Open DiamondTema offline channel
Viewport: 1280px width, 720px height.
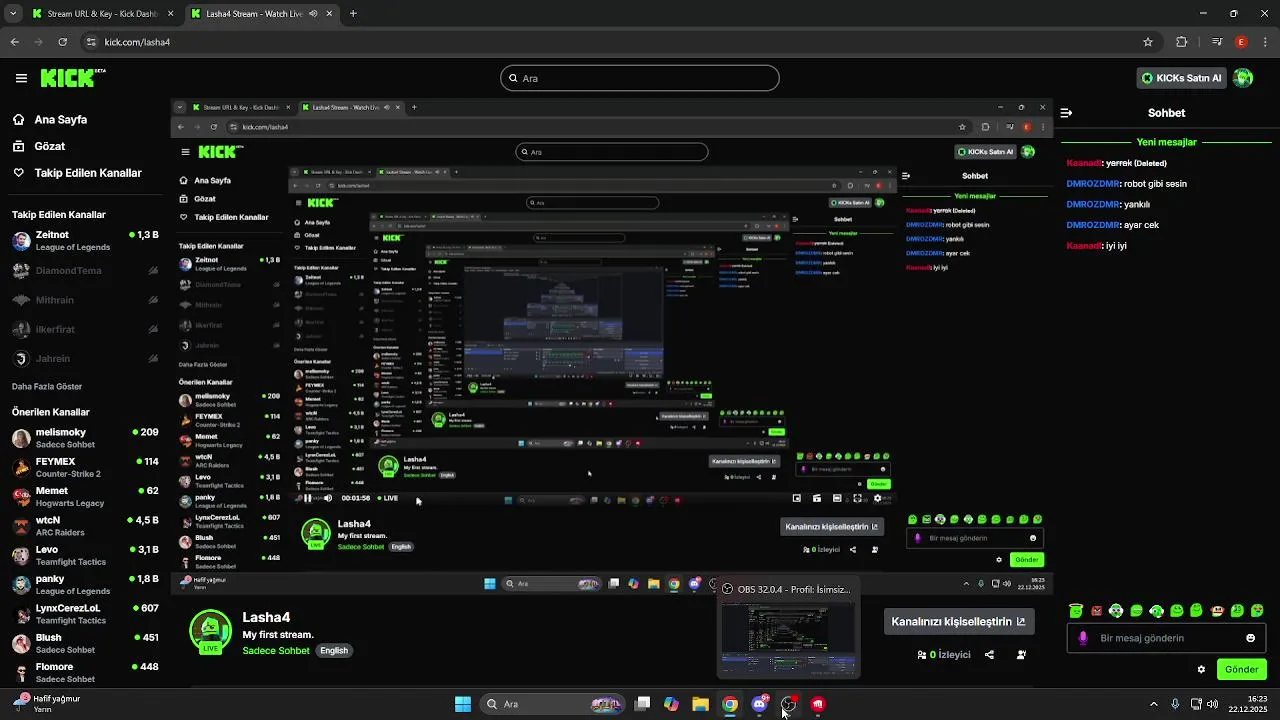click(x=85, y=270)
